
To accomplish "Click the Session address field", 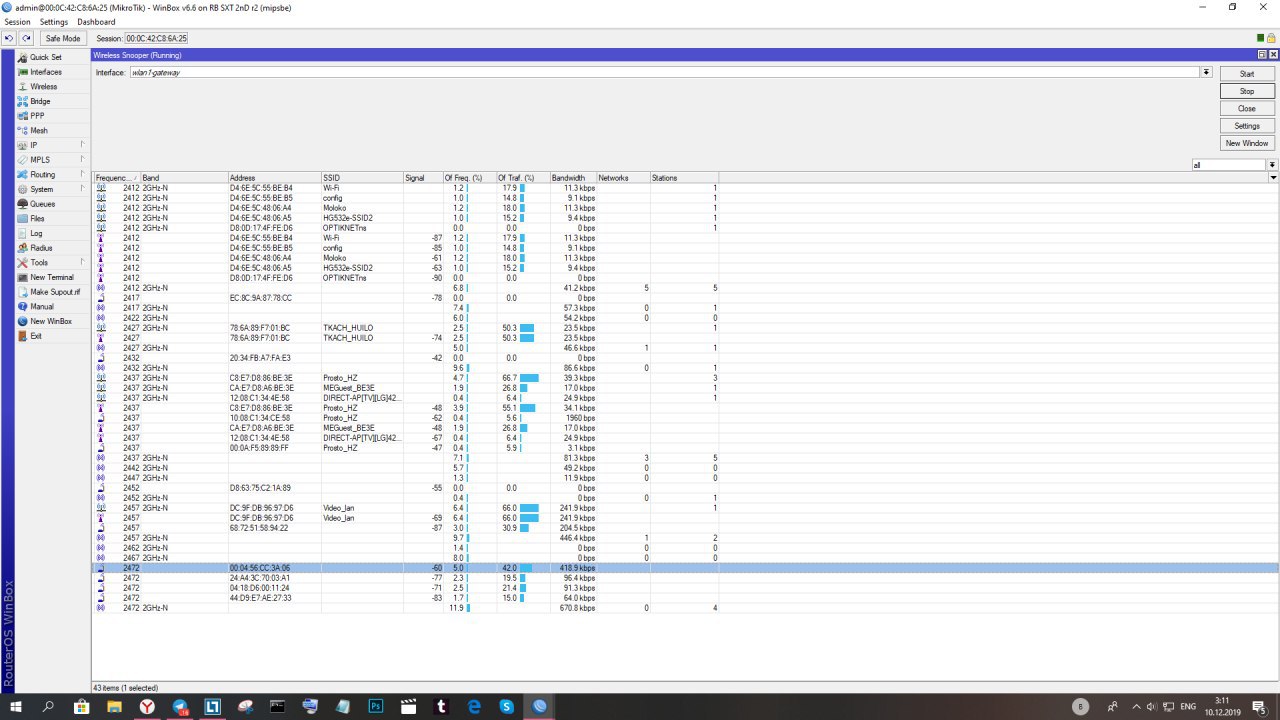I will (156, 38).
